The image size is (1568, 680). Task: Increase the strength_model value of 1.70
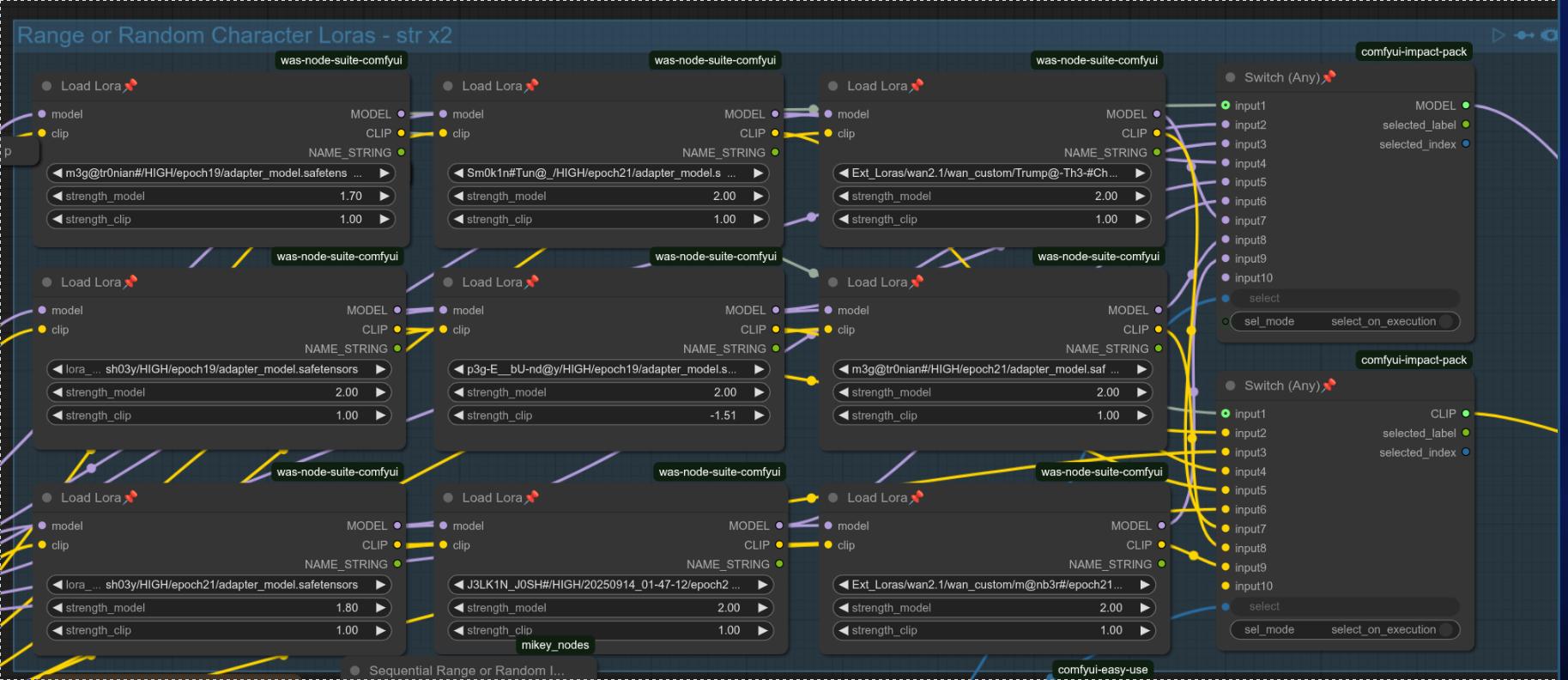tap(384, 196)
